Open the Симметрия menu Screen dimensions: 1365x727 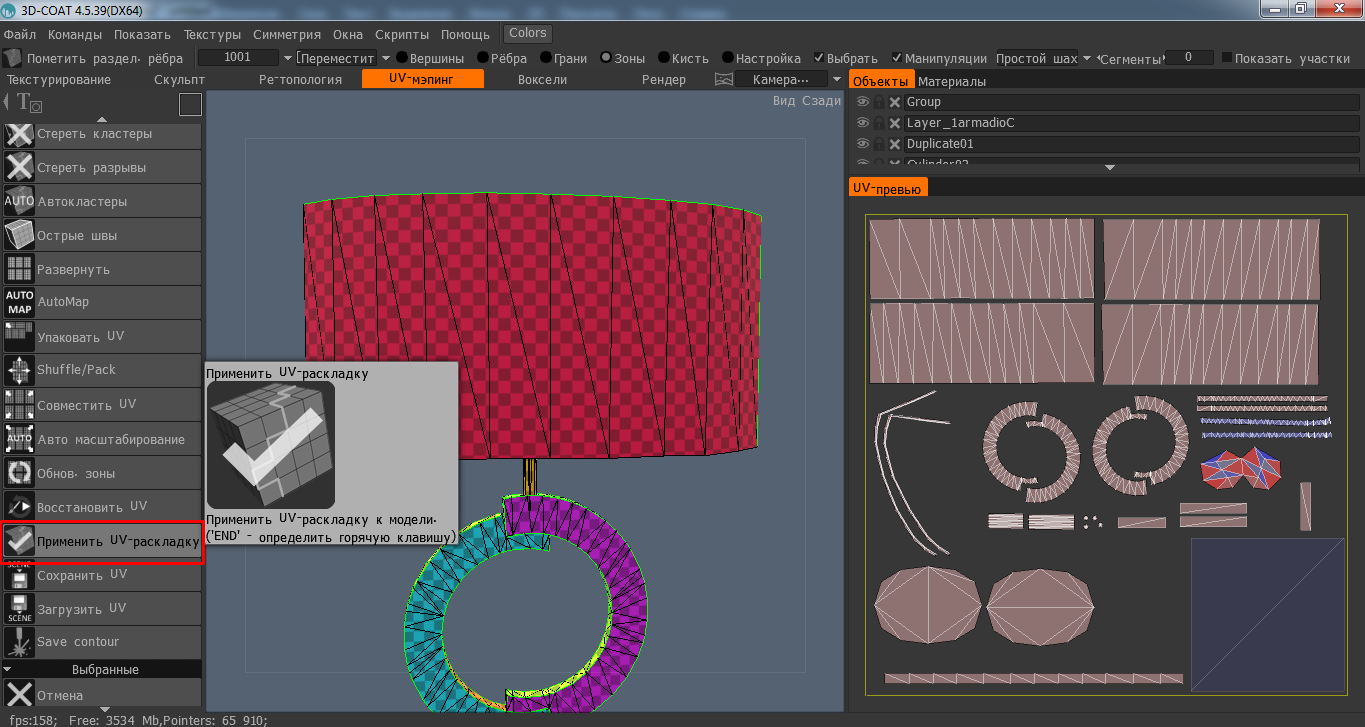click(287, 34)
